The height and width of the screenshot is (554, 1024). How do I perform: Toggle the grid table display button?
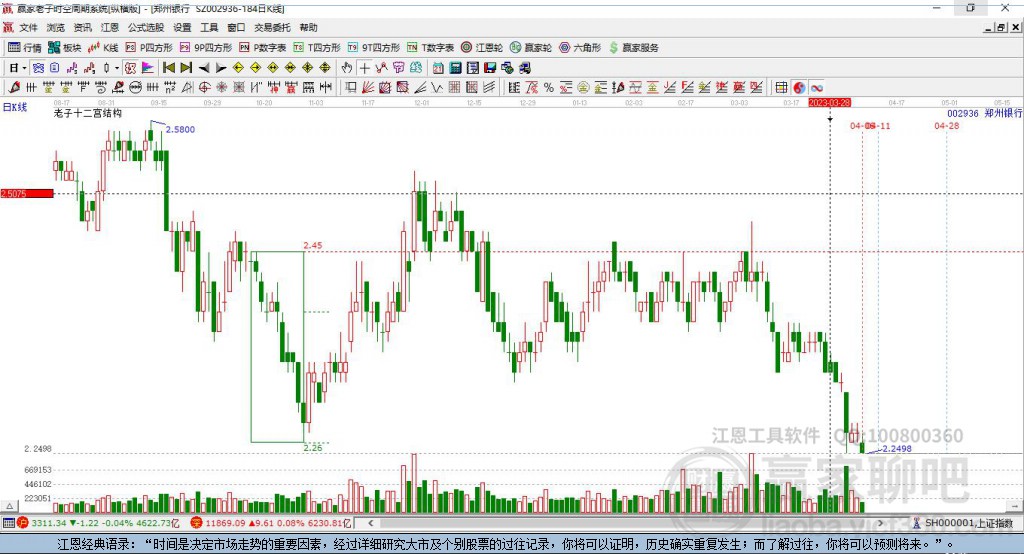point(781,88)
